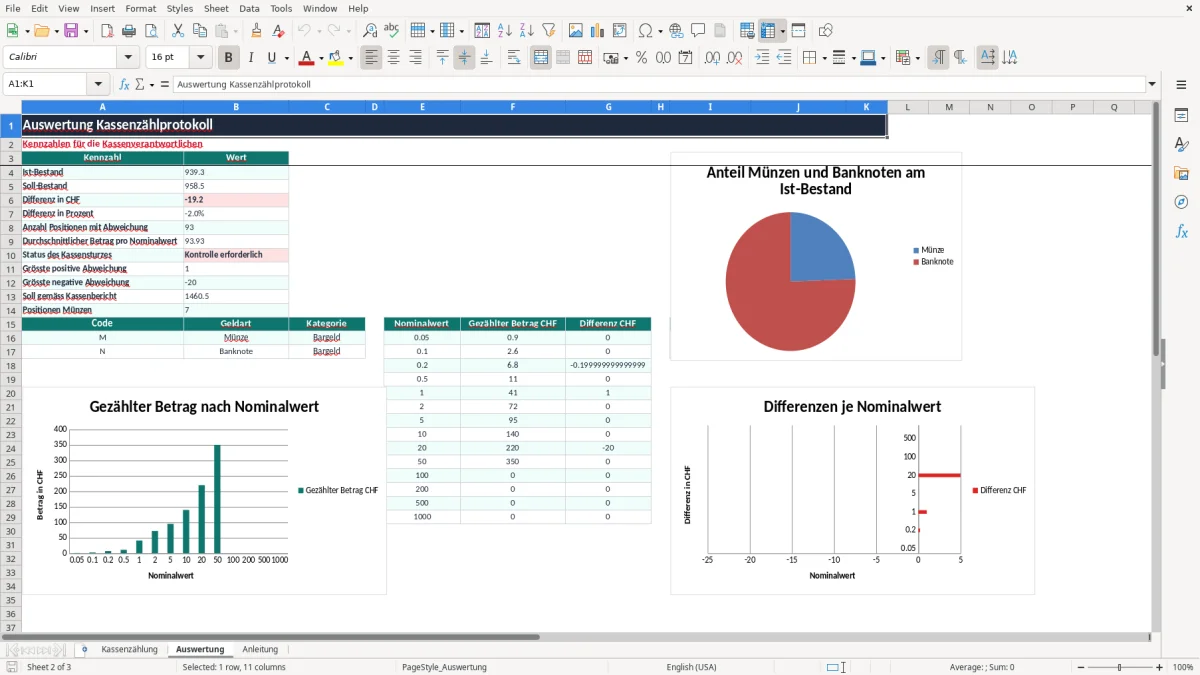Click Sort Descending icon
1200x675 pixels.
click(527, 31)
